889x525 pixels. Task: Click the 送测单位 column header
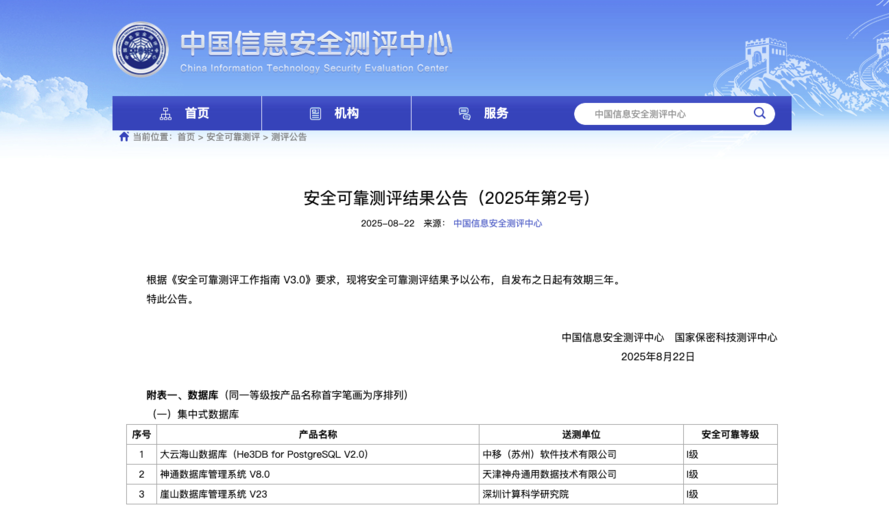[581, 434]
